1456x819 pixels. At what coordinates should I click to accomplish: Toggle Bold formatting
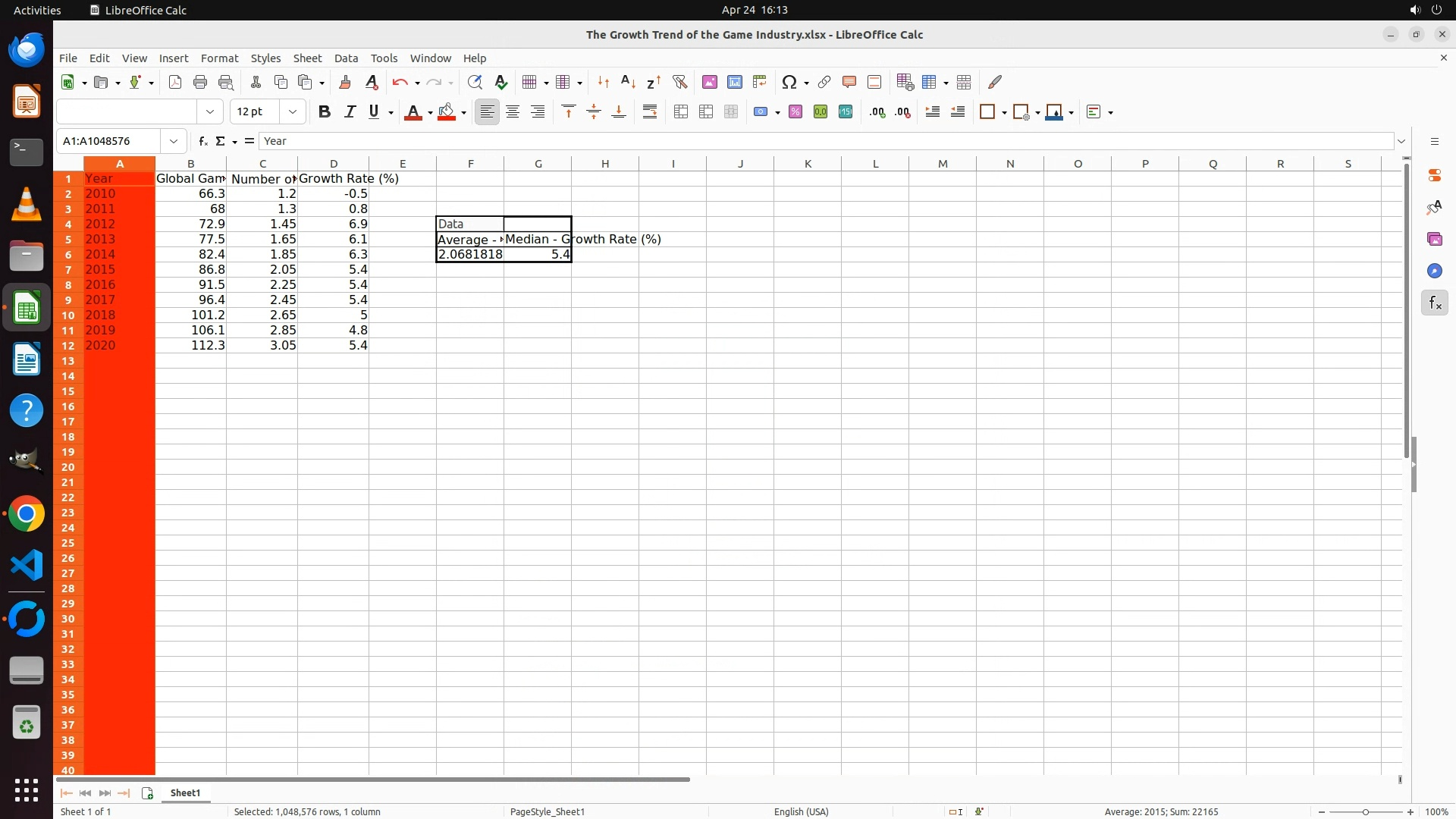(325, 112)
